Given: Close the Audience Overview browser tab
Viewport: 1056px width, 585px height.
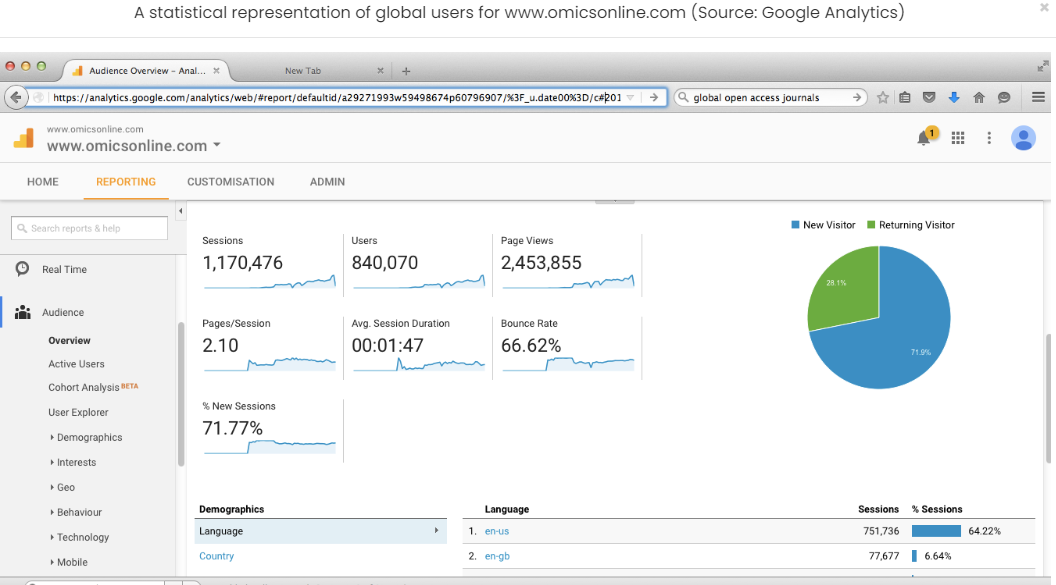Looking at the screenshot, I should (x=216, y=70).
